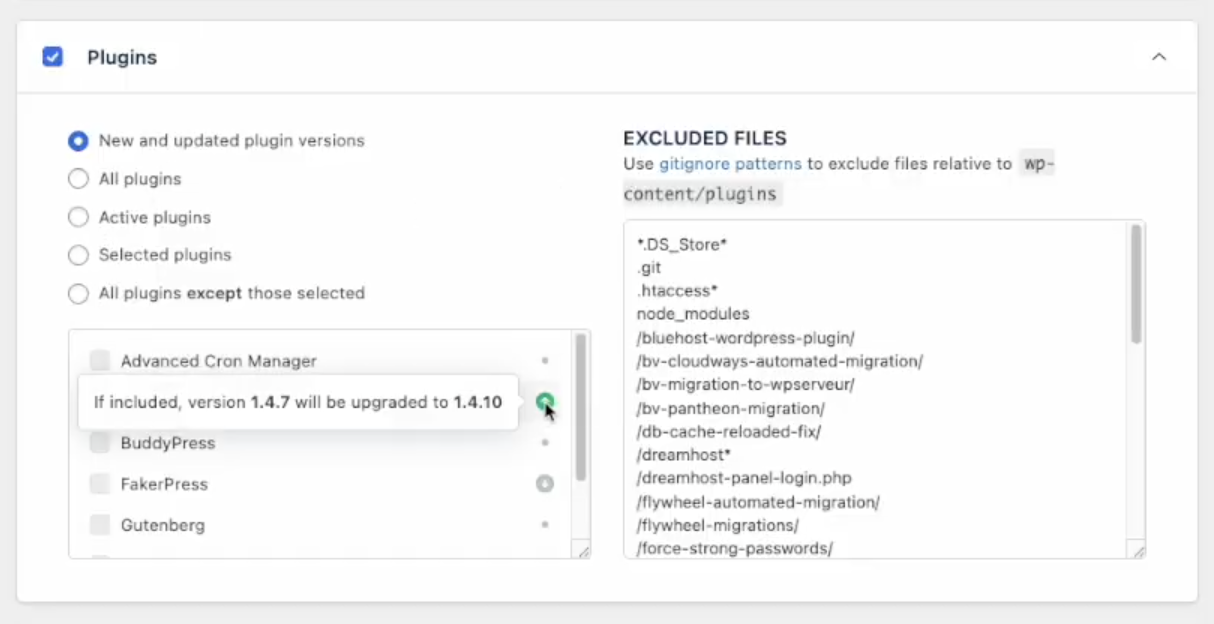Tick the Advanced Cron Manager checkbox
The width and height of the screenshot is (1214, 624).
pos(100,361)
